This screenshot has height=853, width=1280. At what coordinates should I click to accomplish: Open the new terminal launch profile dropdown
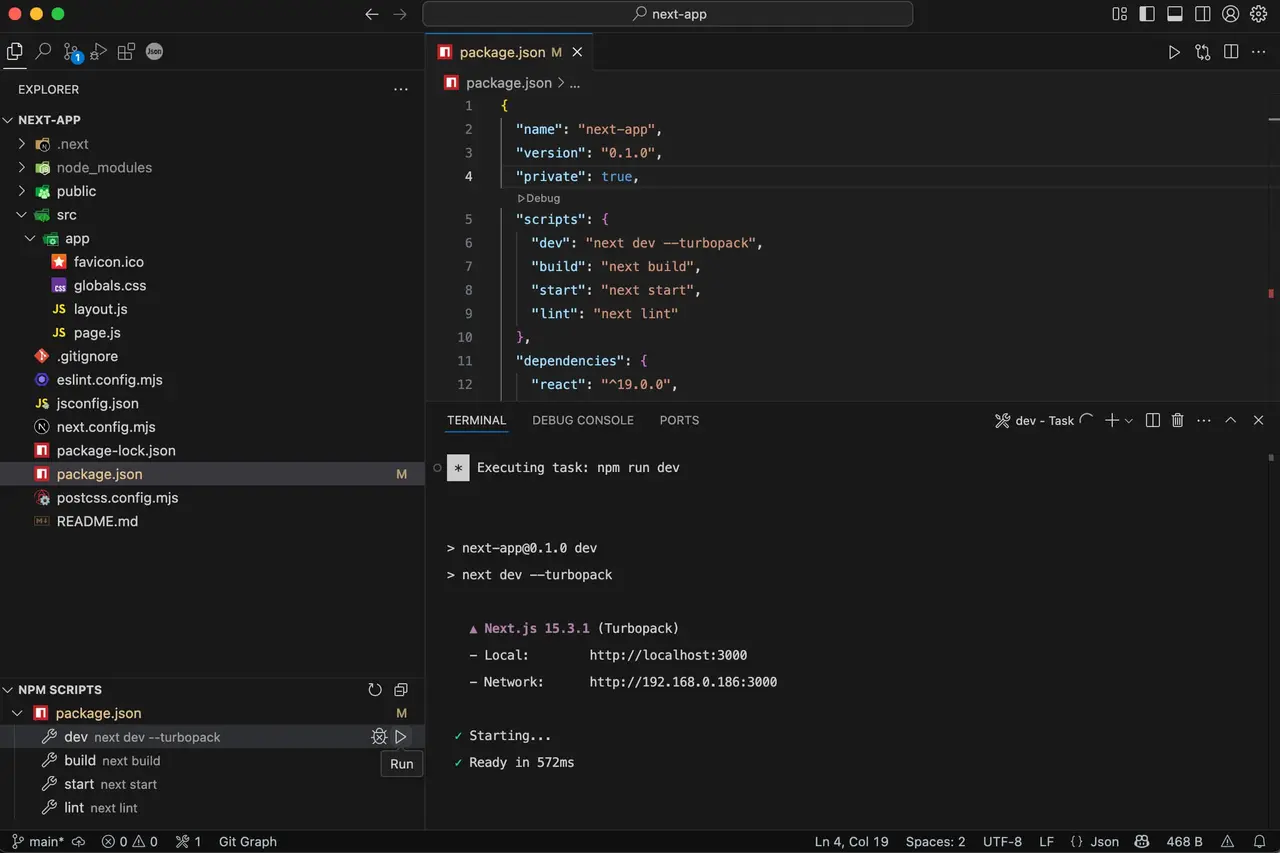[x=1129, y=421]
